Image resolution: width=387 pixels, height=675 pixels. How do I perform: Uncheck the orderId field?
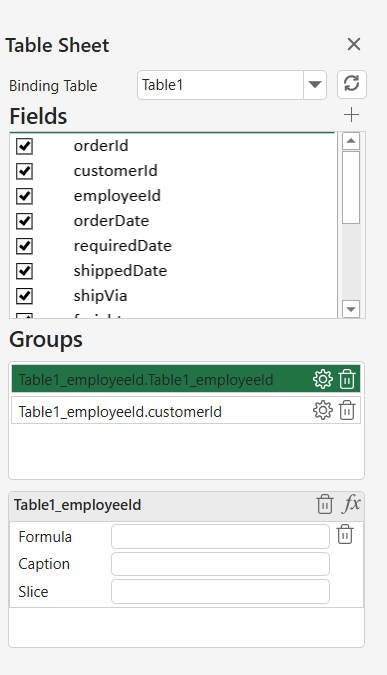24,146
